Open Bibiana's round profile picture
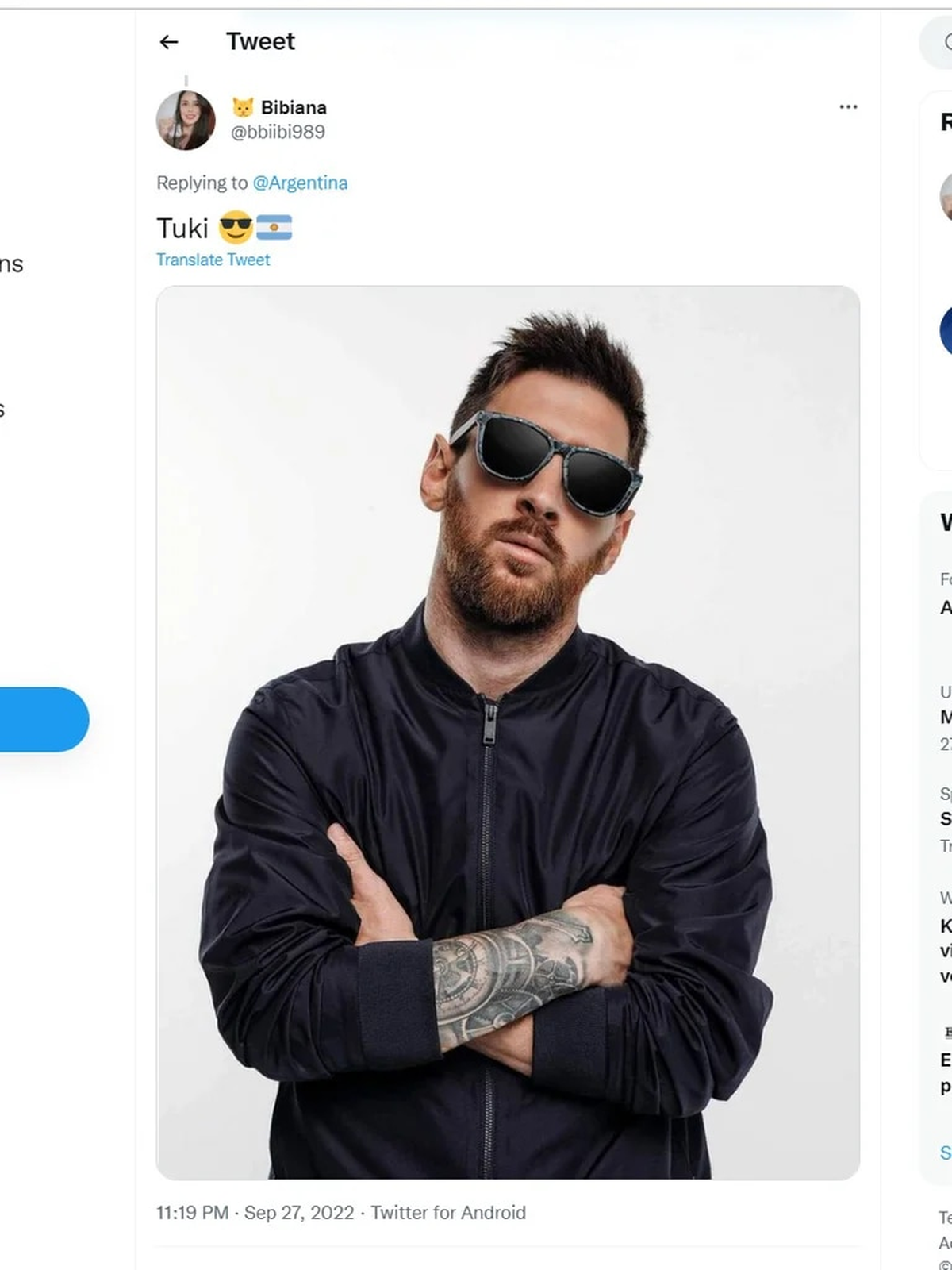952x1270 pixels. click(186, 121)
